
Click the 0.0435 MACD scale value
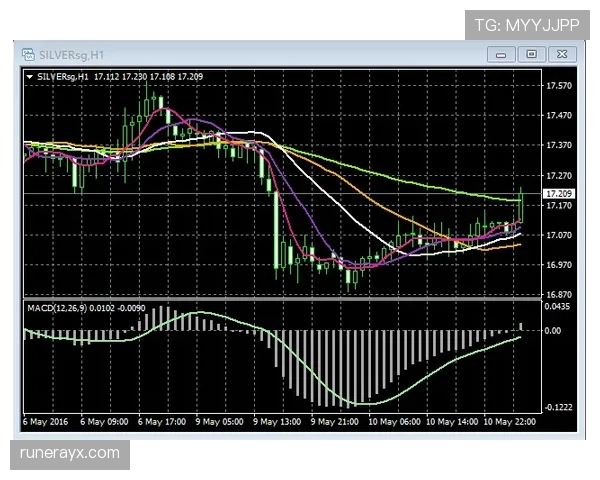[x=558, y=306]
